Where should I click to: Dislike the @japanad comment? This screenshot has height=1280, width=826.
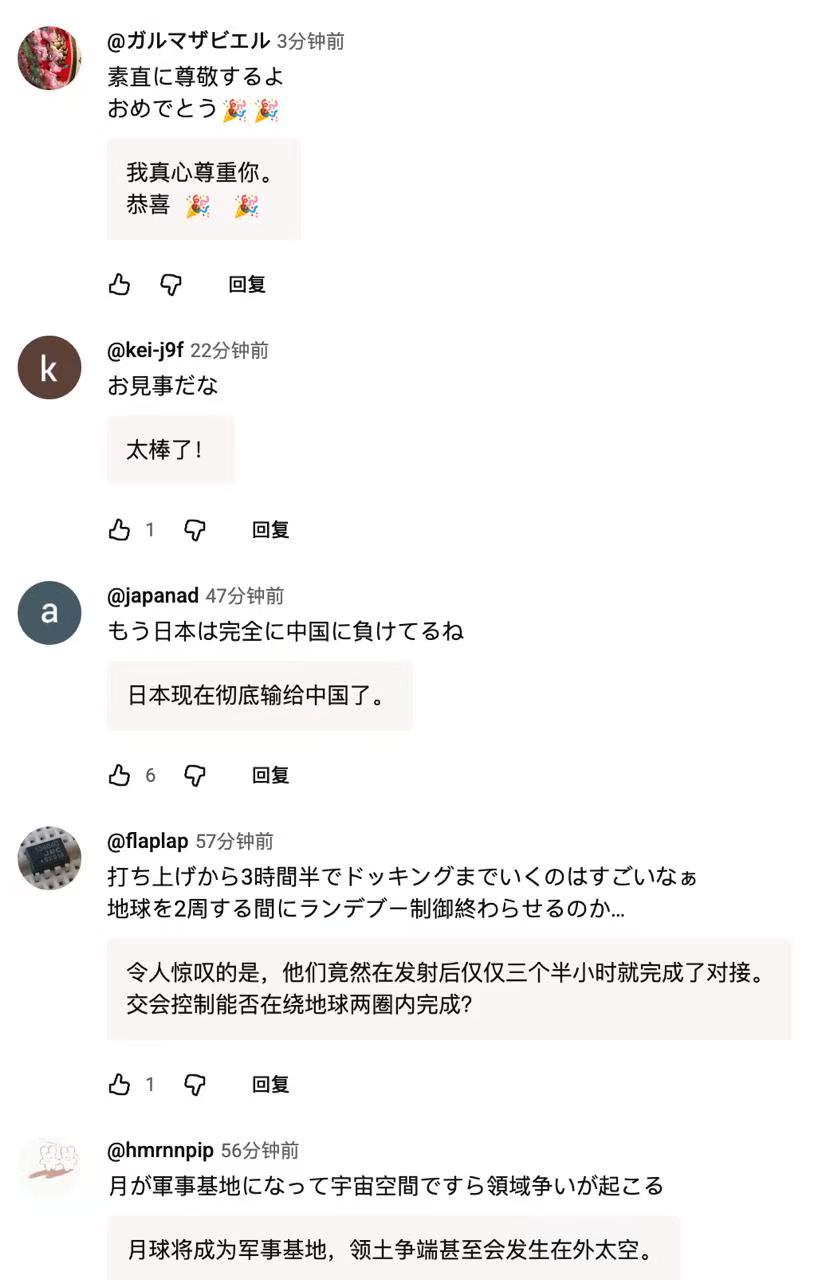(x=195, y=775)
